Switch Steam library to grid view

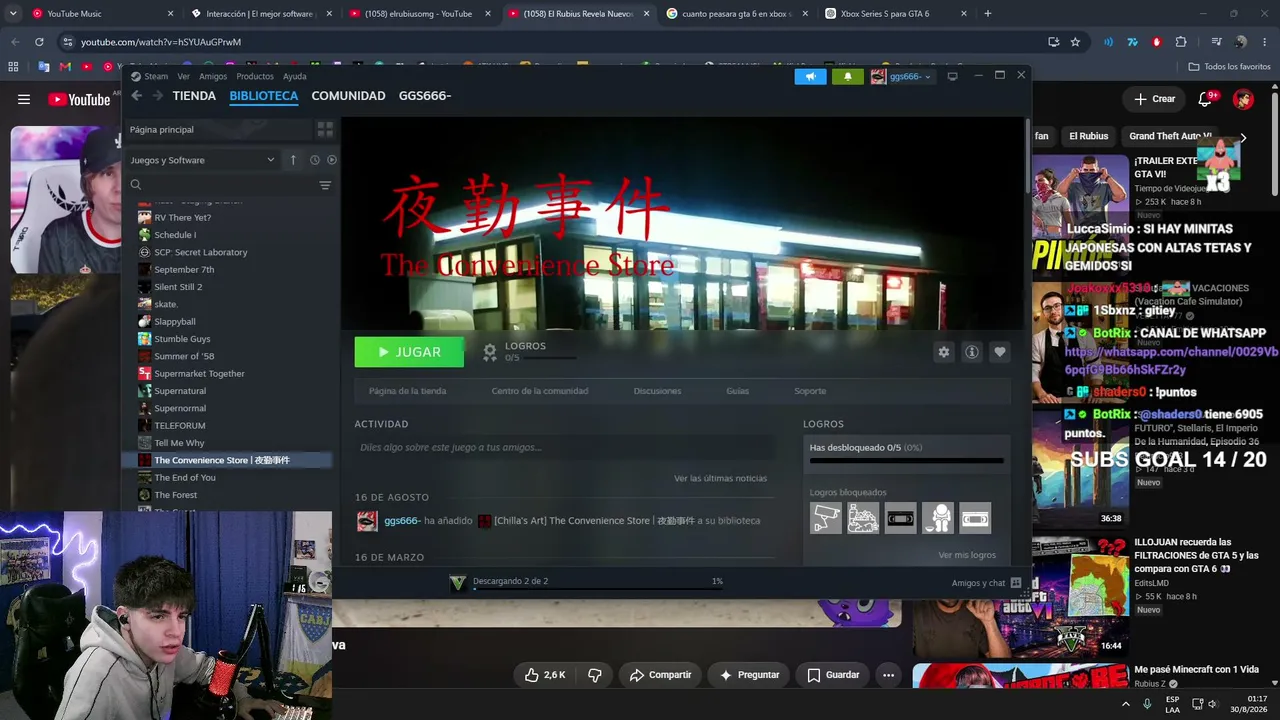click(x=325, y=129)
